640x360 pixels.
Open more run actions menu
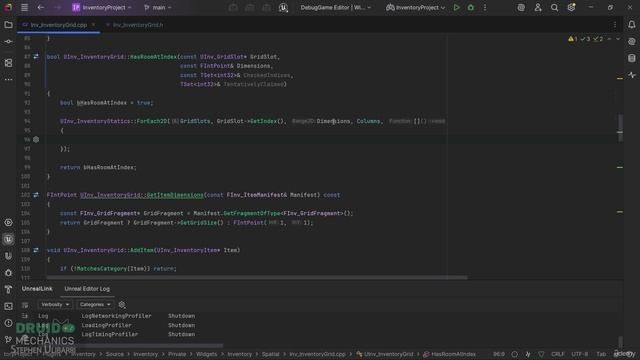click(485, 7)
